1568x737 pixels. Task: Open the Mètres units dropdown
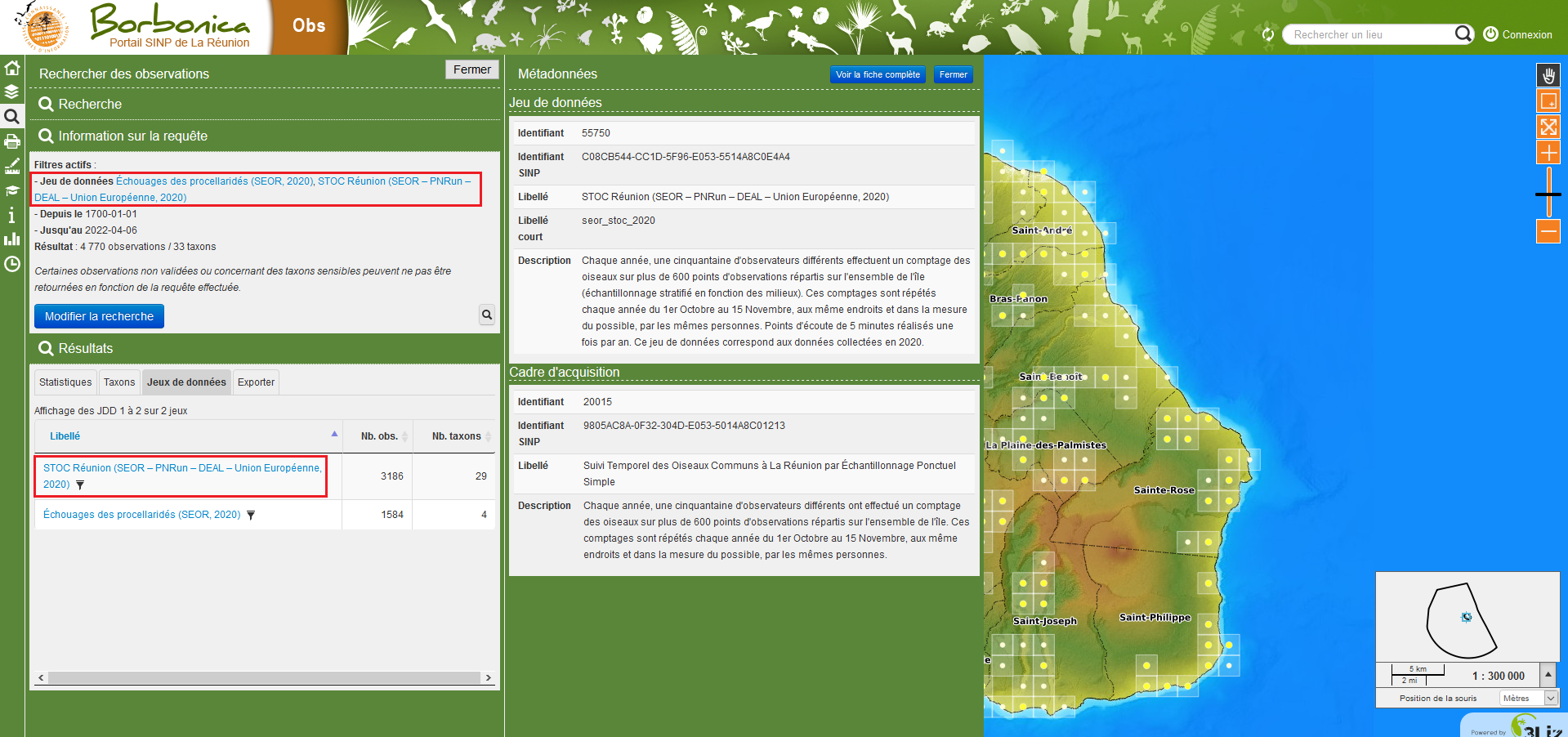[1529, 698]
